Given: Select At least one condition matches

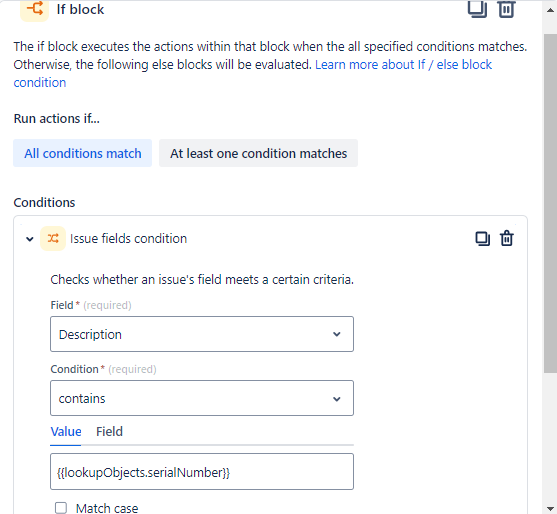Looking at the screenshot, I should pyautogui.click(x=258, y=153).
